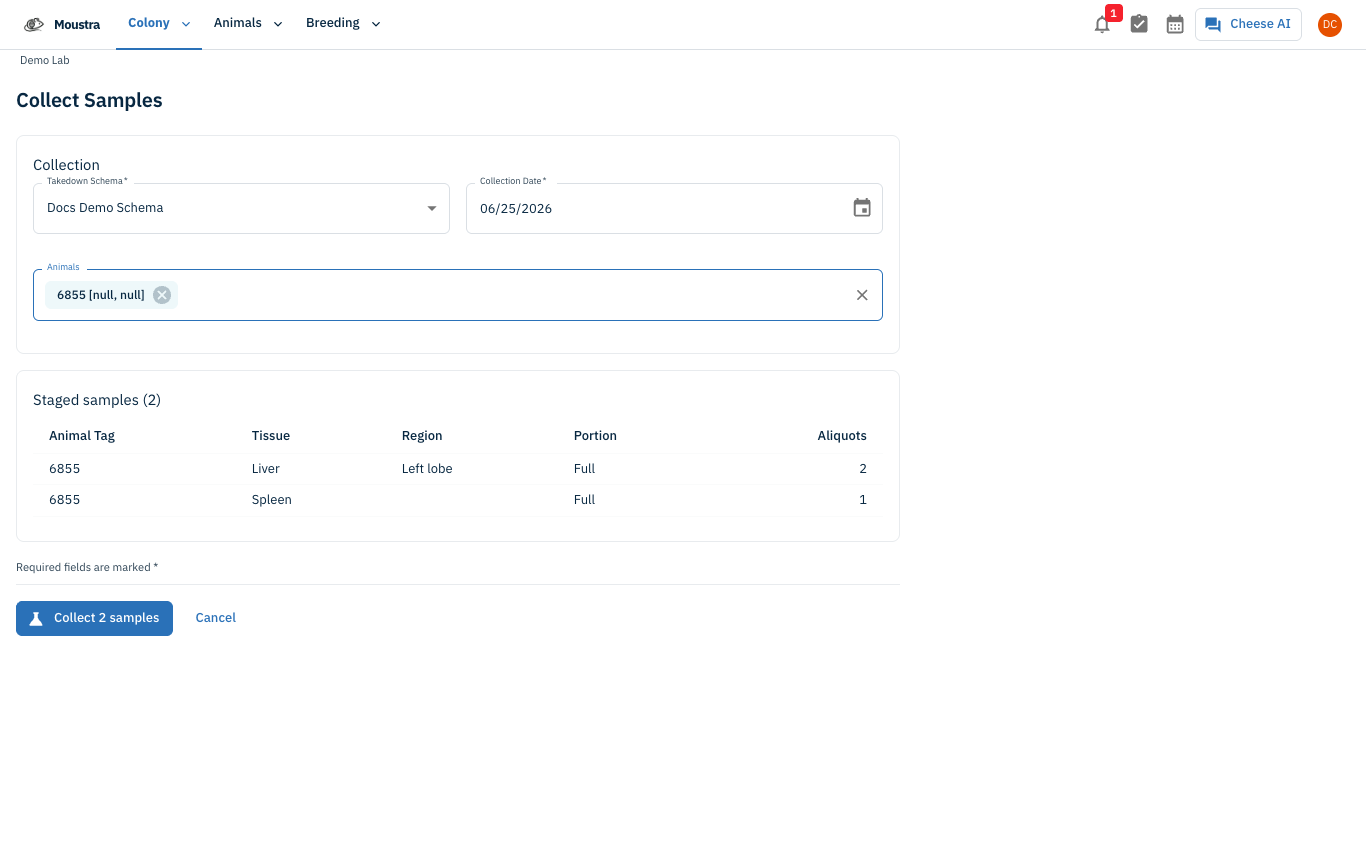Screen dimensions: 1366x854
Task: Open the Breeding menu
Action: [343, 24]
